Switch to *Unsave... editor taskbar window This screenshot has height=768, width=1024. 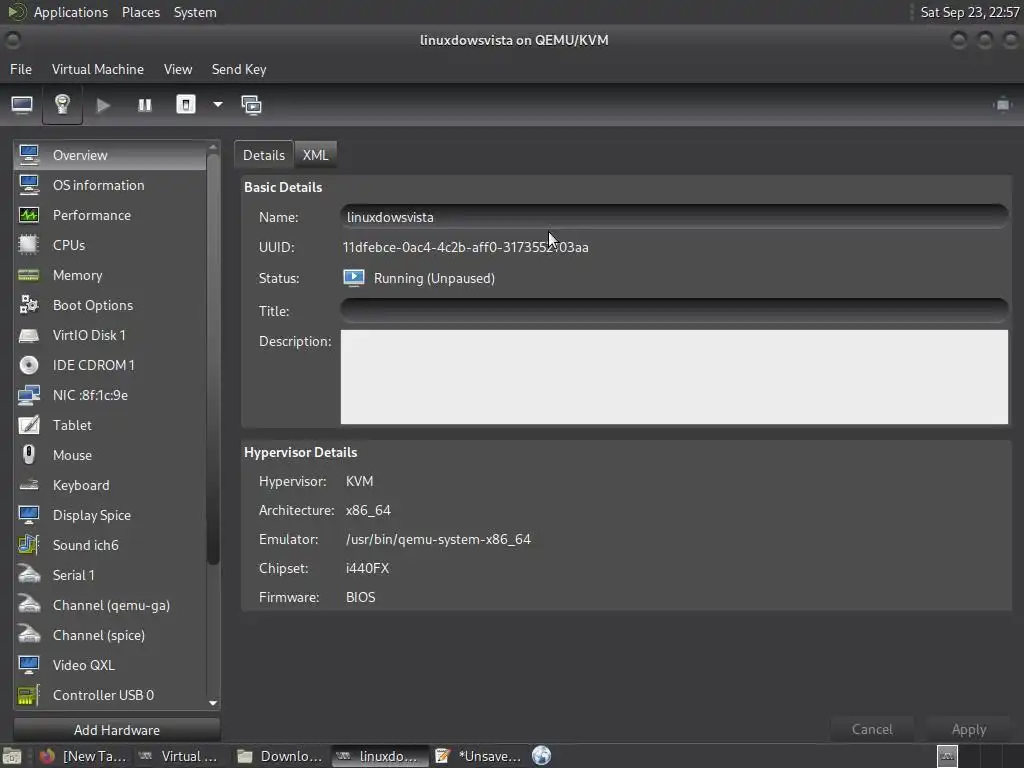(478, 756)
